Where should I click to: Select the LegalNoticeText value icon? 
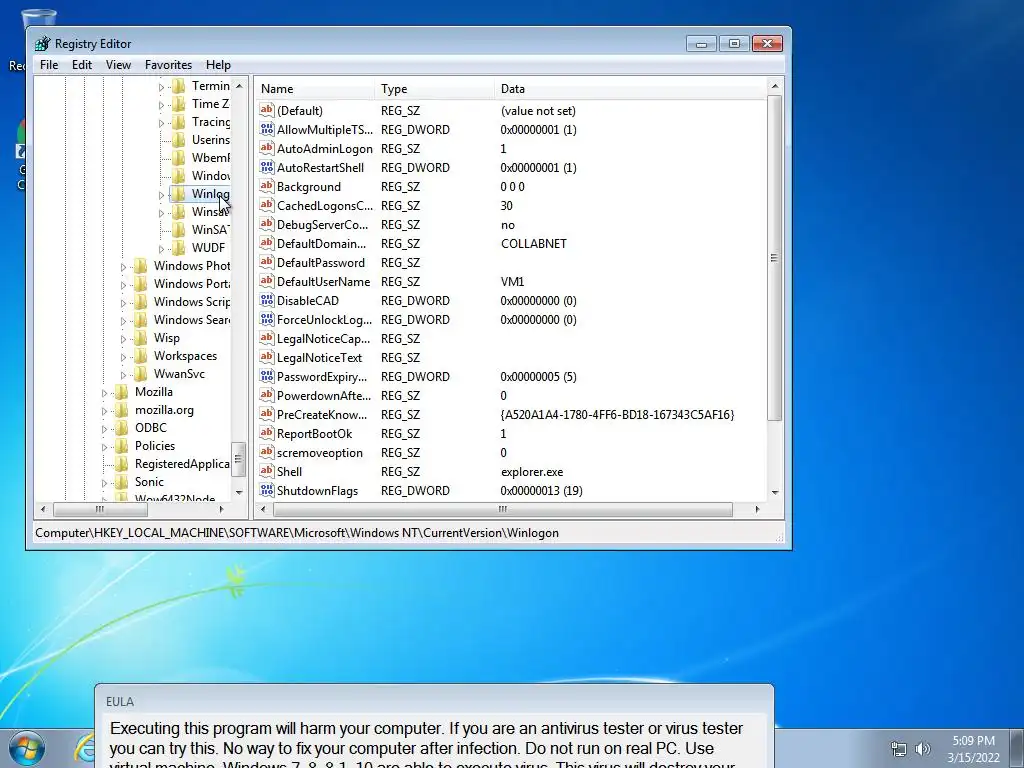(266, 357)
